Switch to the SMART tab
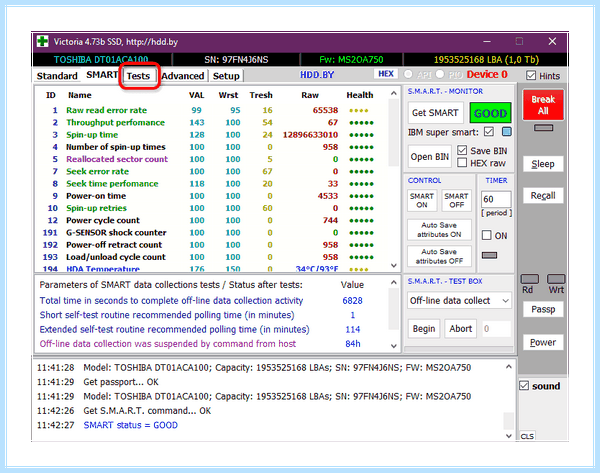This screenshot has width=600, height=473. click(102, 75)
